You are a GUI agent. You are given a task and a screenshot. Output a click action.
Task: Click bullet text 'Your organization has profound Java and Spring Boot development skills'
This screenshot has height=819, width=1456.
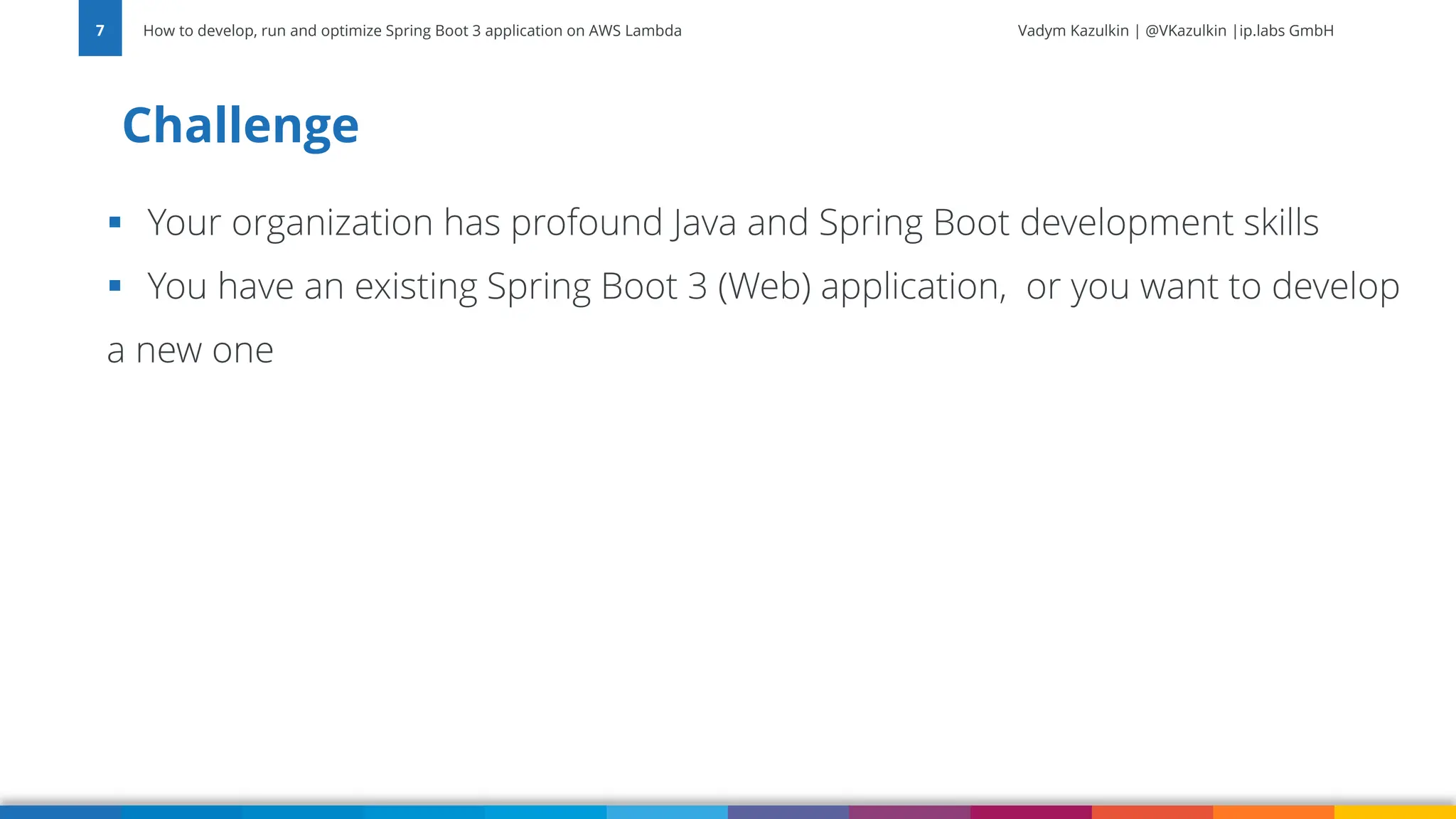point(733,223)
